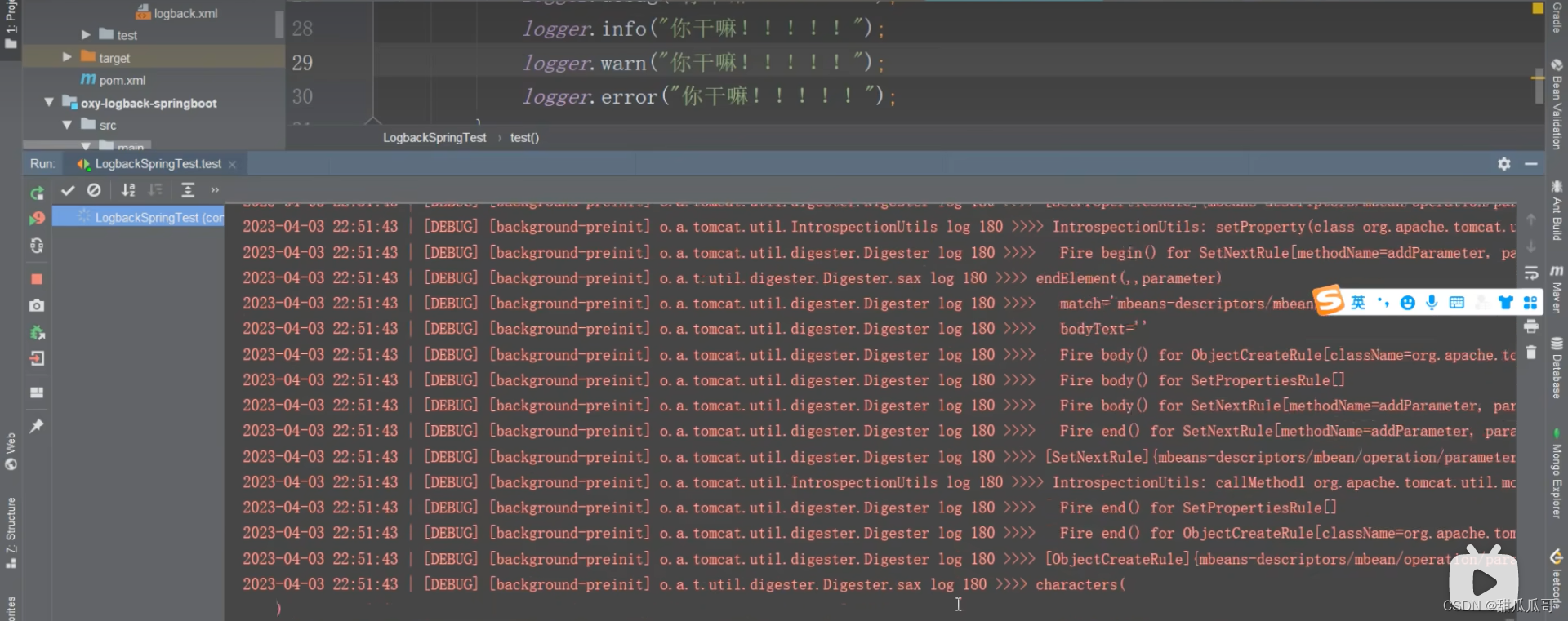Open the Bean Validation side panel
Image resolution: width=1568 pixels, height=621 pixels.
(1557, 104)
